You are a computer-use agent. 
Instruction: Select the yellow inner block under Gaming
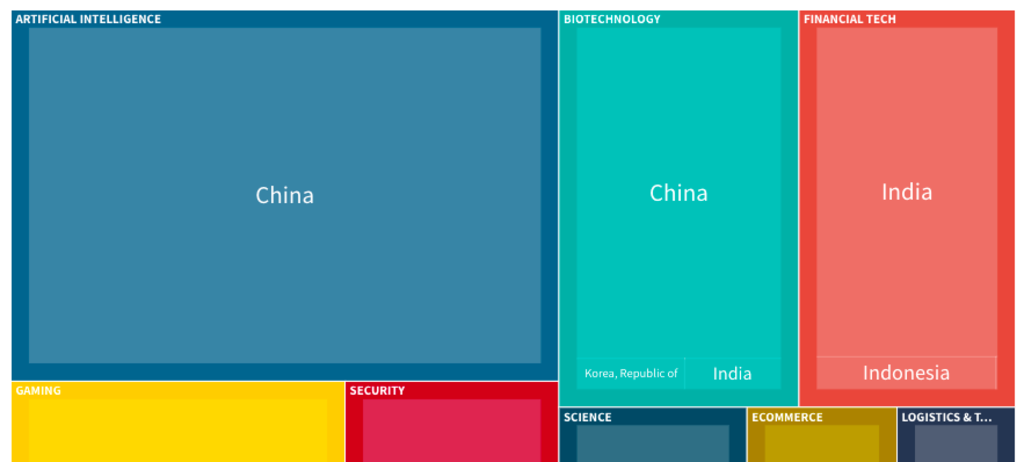[x=178, y=431]
